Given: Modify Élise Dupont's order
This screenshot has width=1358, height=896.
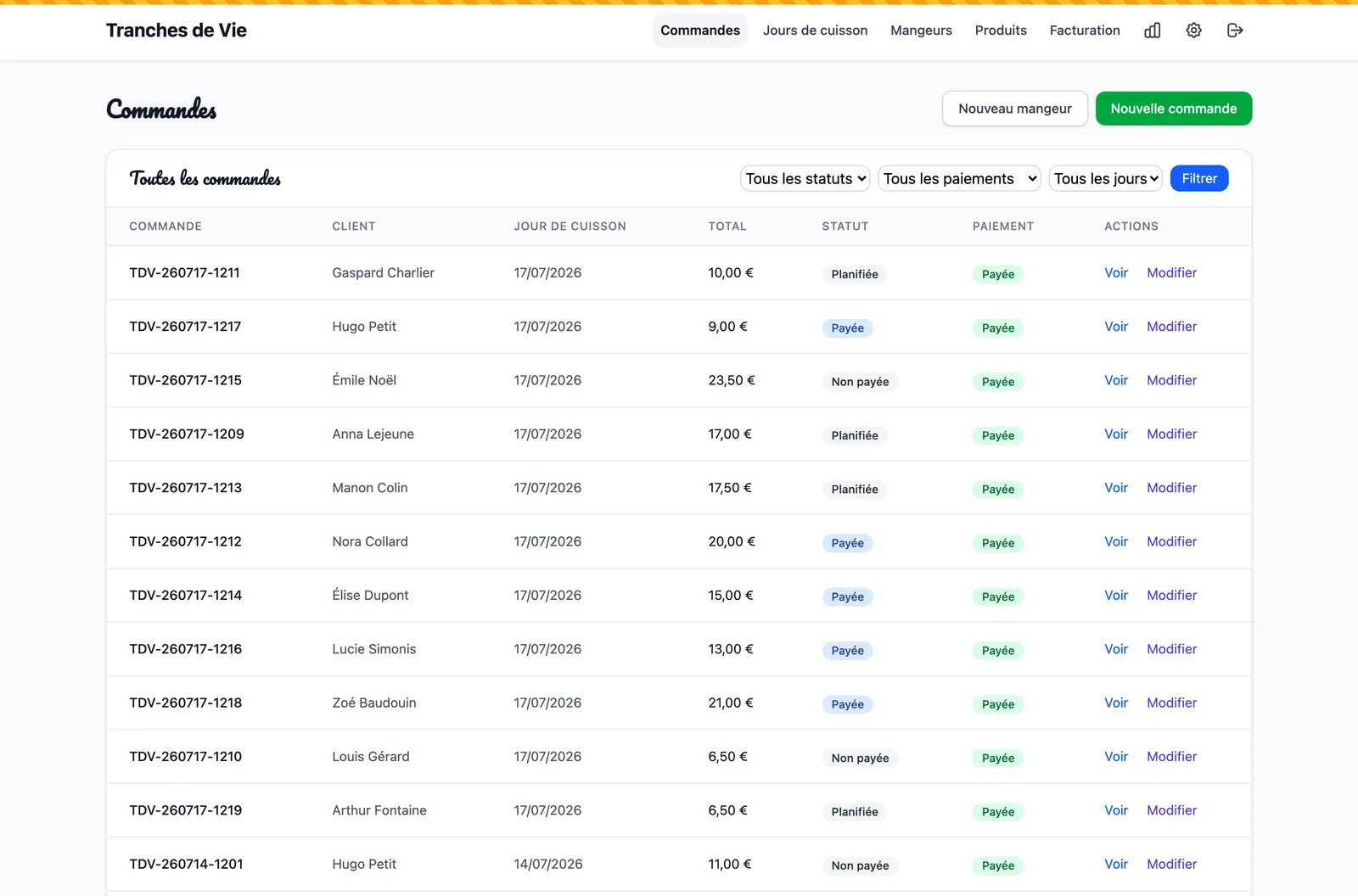Looking at the screenshot, I should [1171, 595].
